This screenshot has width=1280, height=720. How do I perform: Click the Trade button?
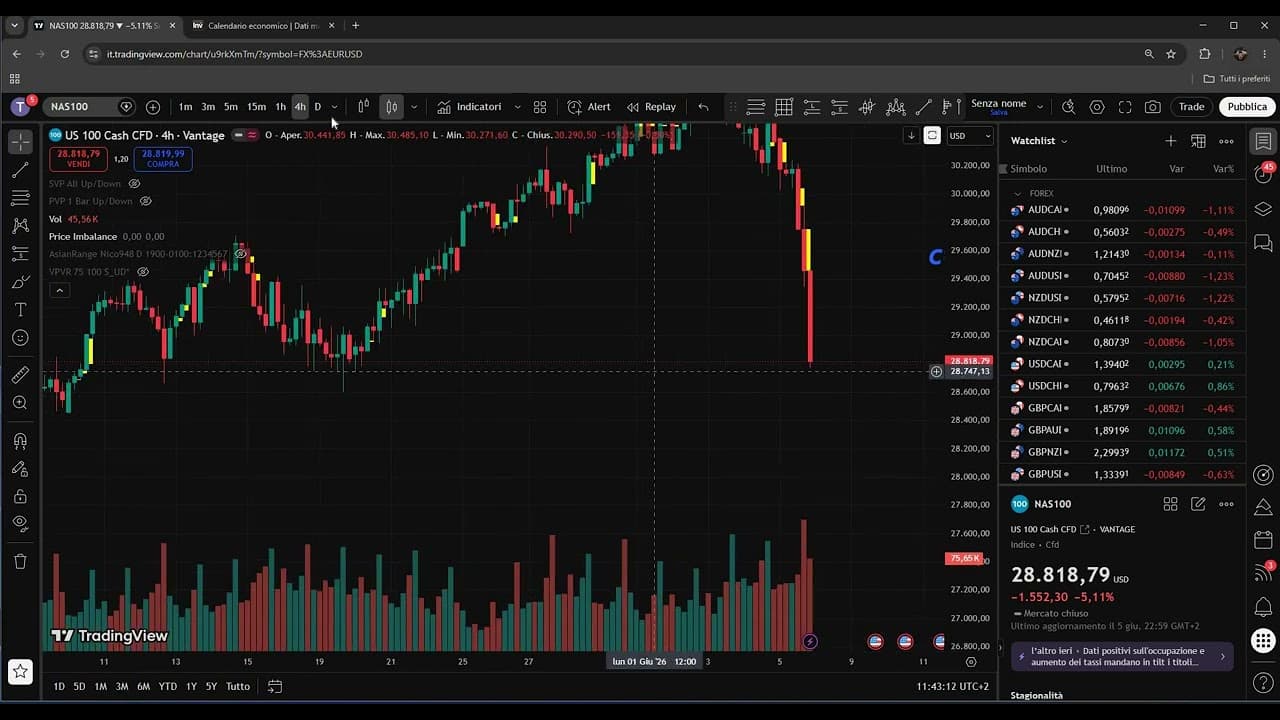pyautogui.click(x=1191, y=107)
